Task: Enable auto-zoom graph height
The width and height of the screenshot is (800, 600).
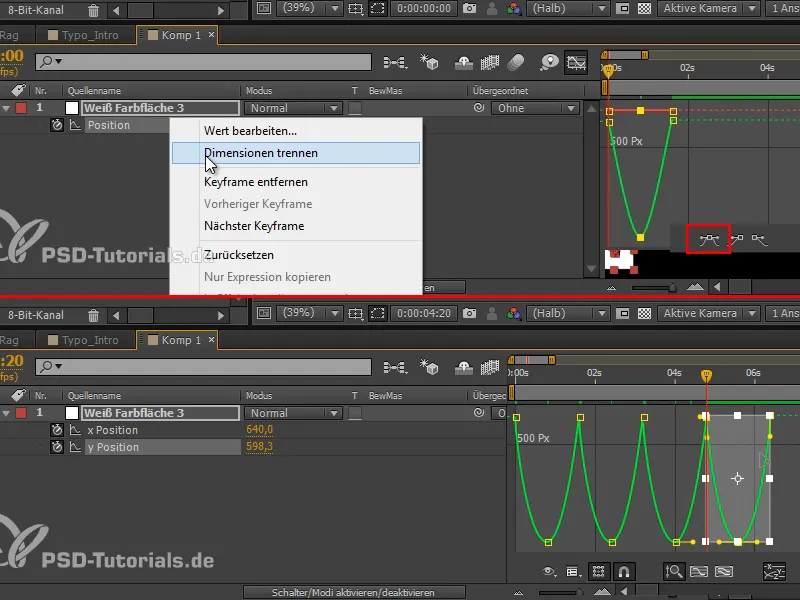Action: coord(674,571)
